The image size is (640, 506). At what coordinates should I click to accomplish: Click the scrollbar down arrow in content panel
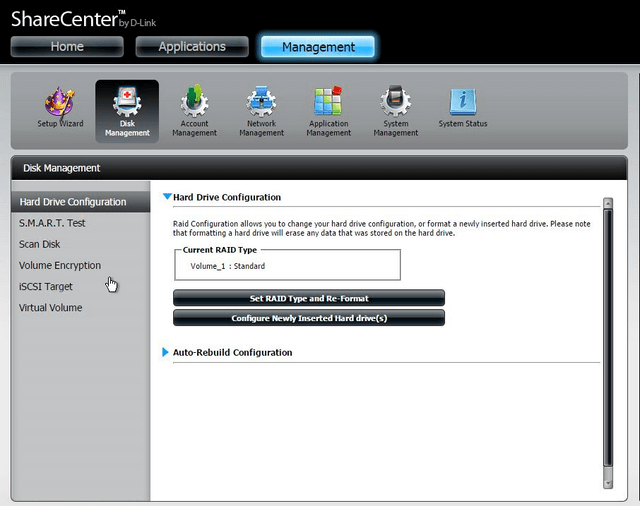pos(608,483)
